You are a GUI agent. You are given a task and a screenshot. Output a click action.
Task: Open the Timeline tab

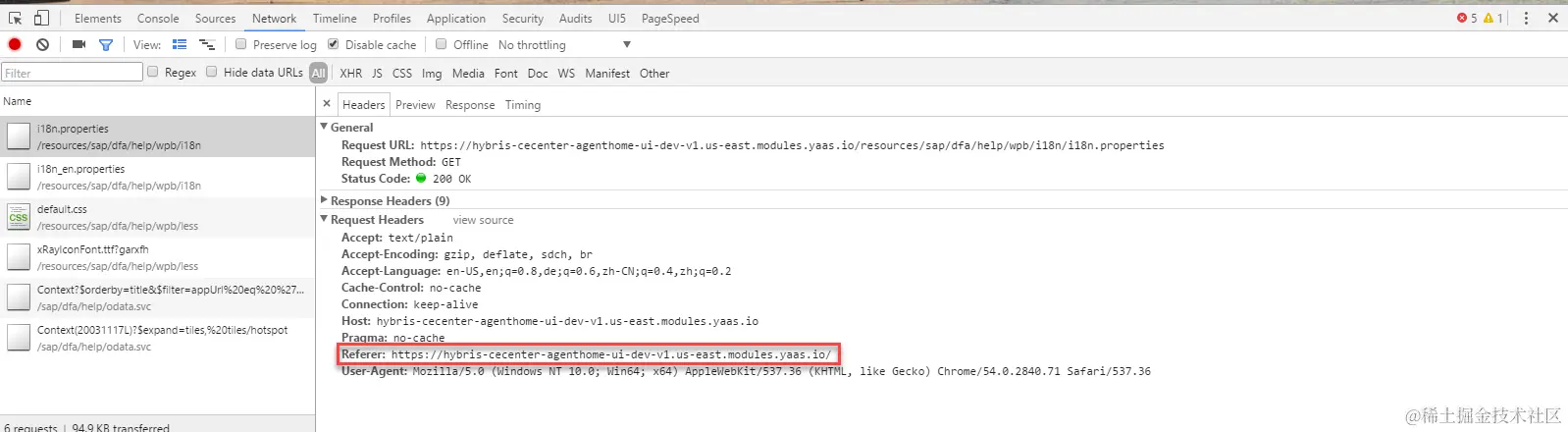pyautogui.click(x=335, y=19)
